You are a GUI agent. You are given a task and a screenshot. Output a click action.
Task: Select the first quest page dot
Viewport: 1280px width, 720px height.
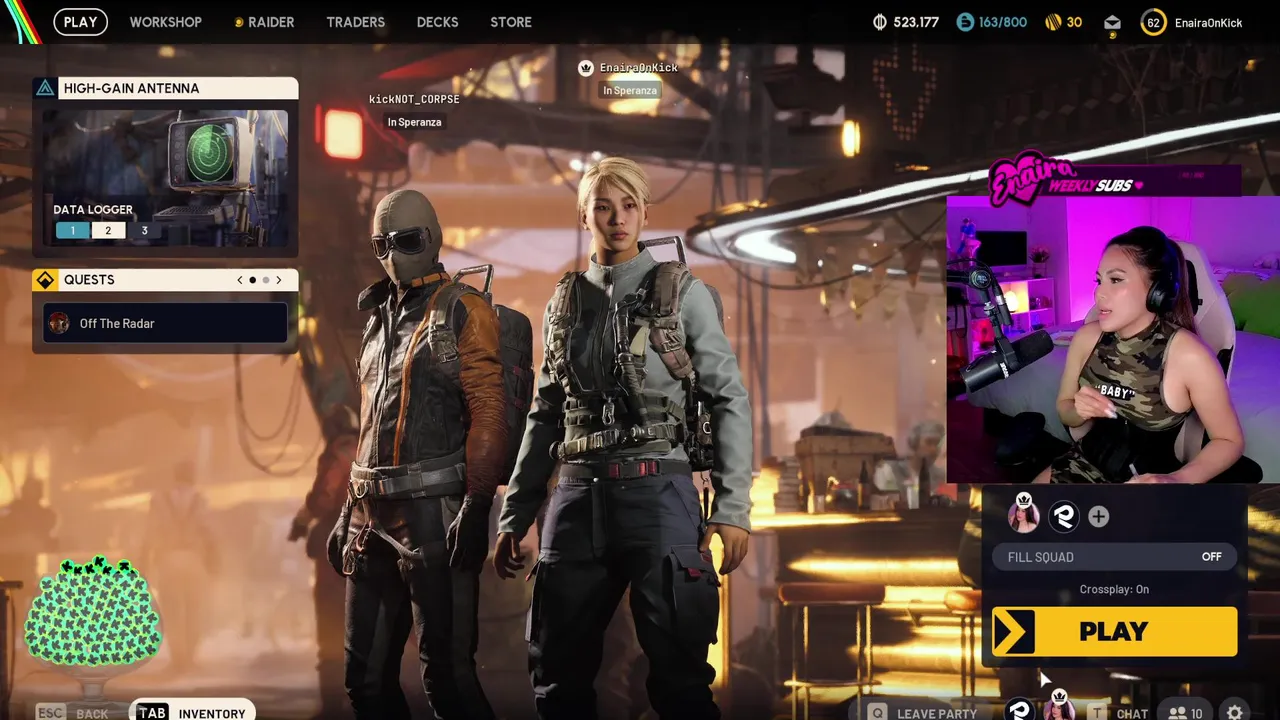click(x=252, y=280)
